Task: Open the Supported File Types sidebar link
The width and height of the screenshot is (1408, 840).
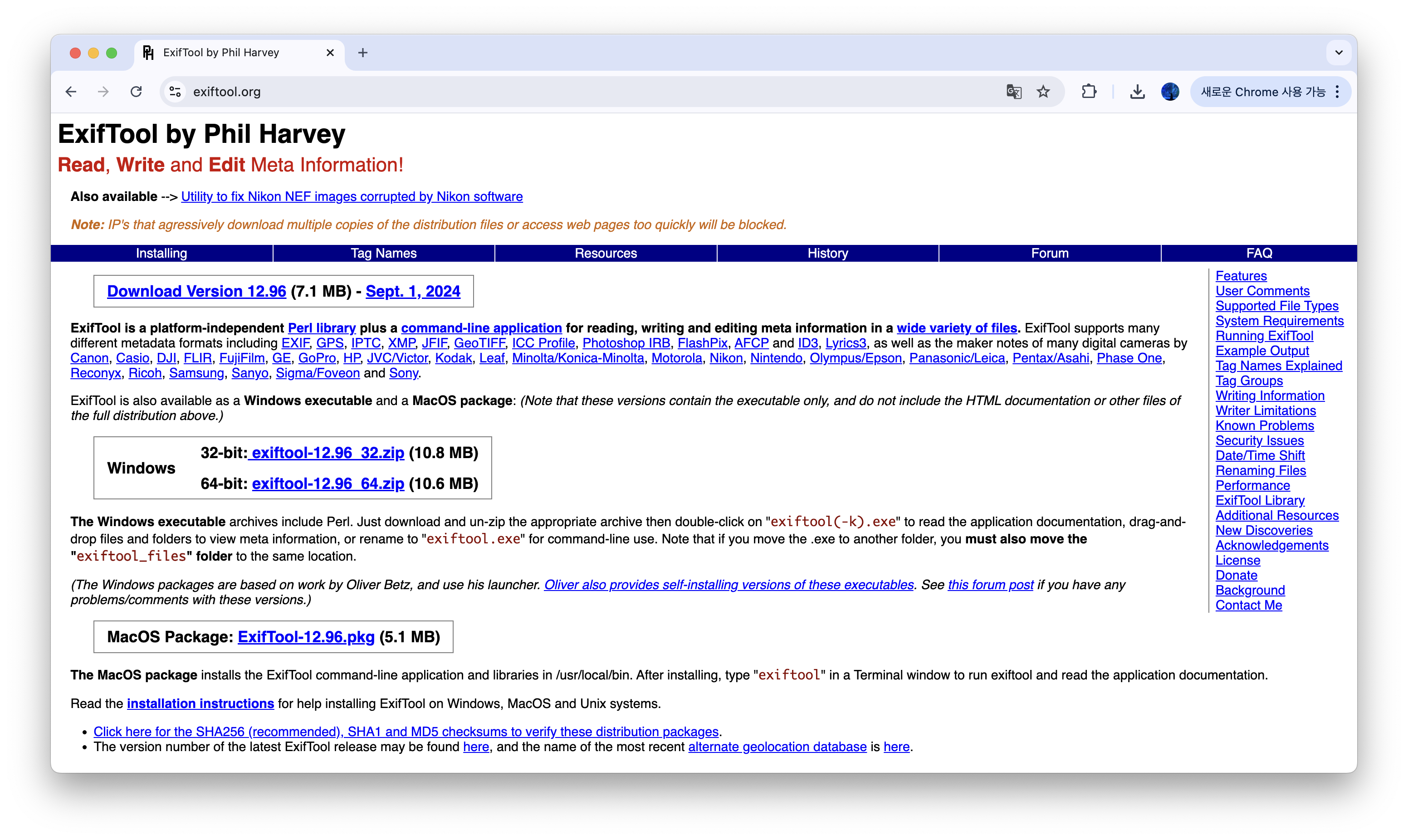Action: [1277, 306]
